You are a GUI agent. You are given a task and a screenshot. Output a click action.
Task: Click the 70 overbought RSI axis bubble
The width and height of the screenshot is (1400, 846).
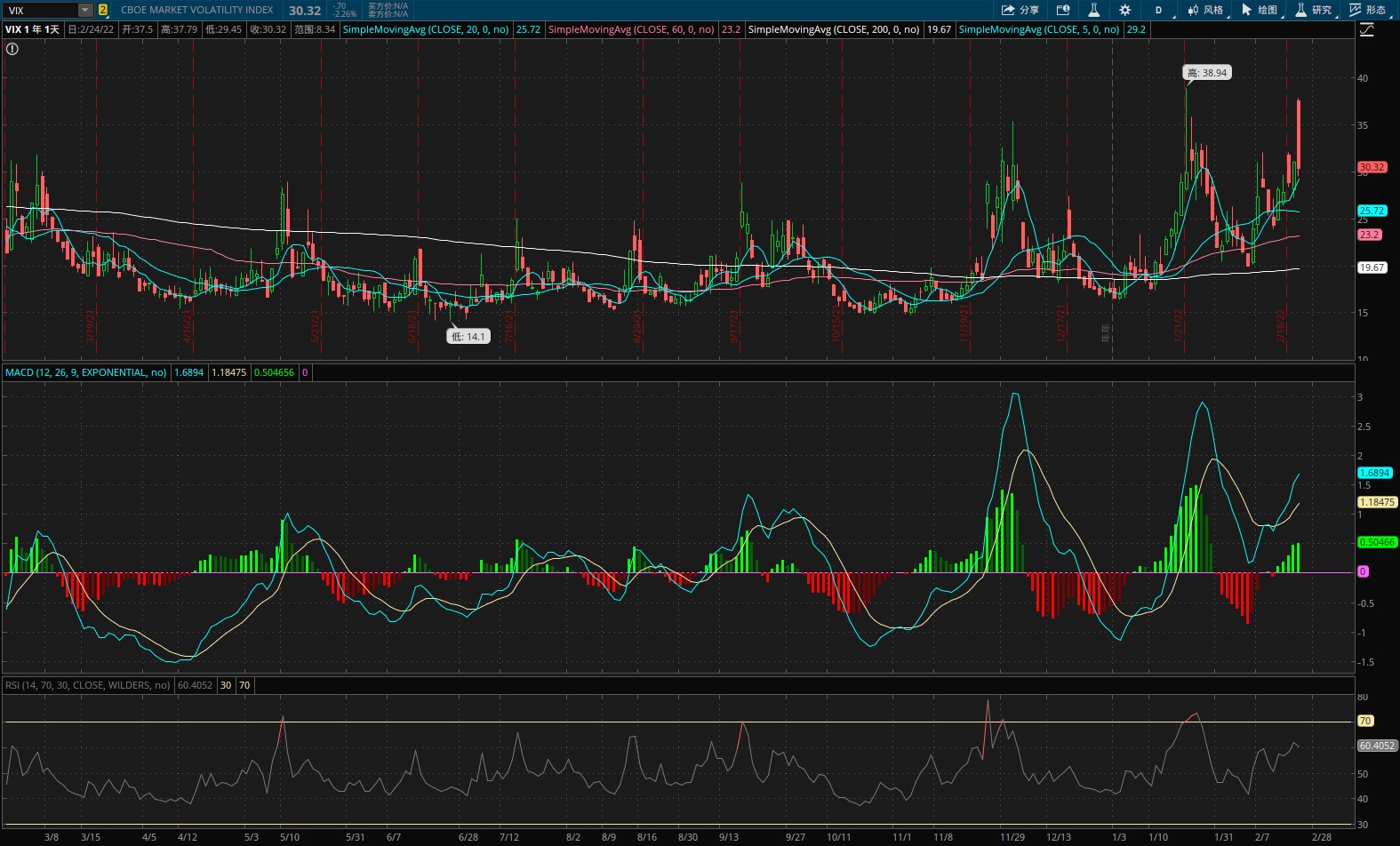(x=1365, y=721)
